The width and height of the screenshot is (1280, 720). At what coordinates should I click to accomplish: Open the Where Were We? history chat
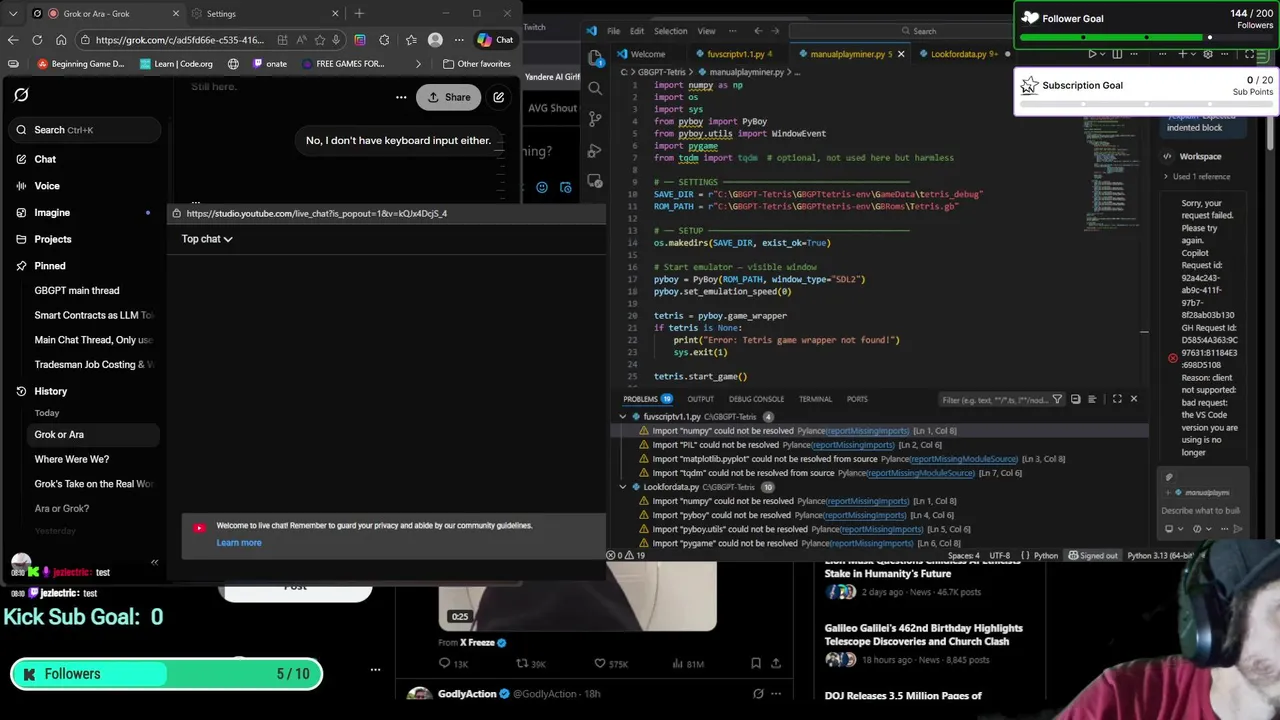pos(72,459)
